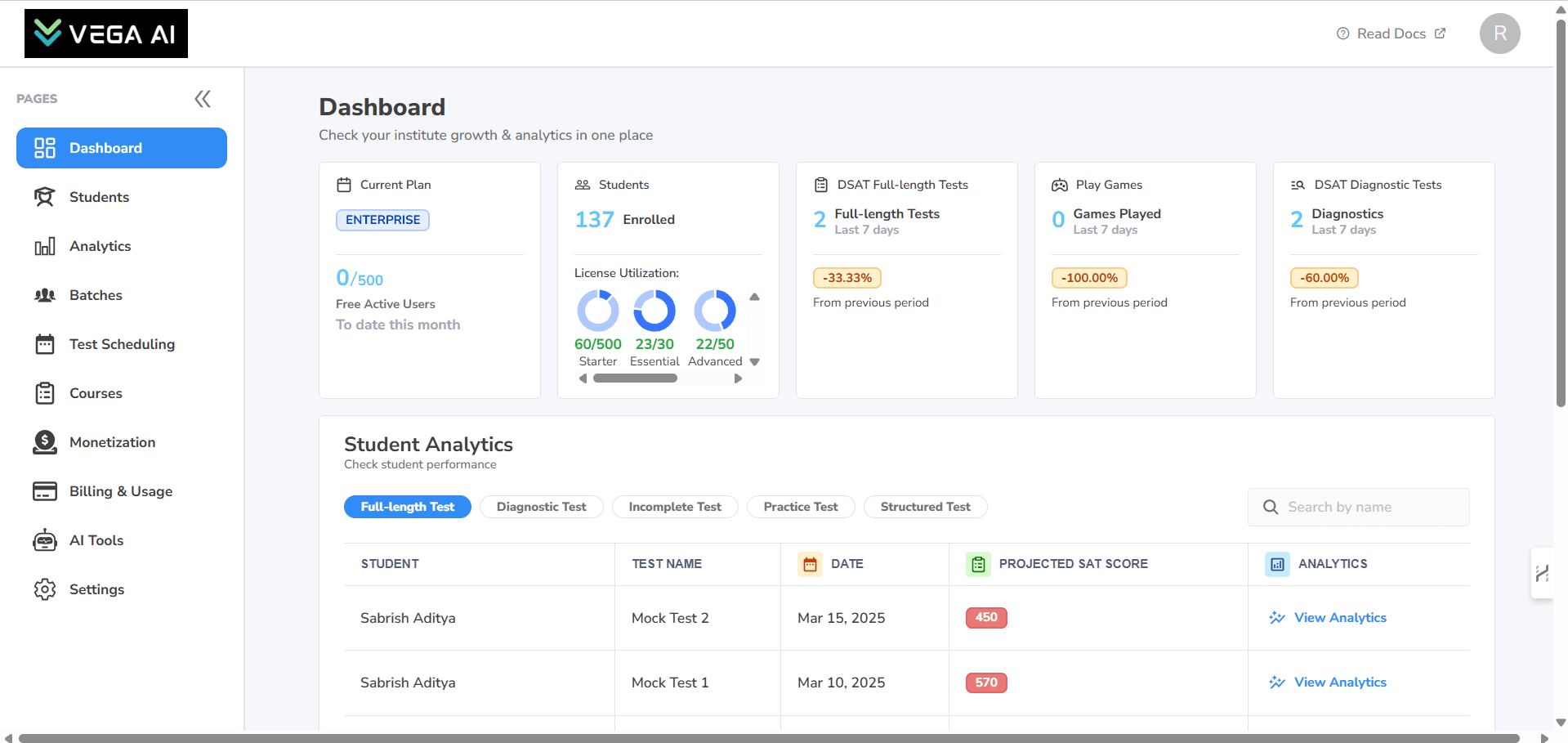
Task: Click the license horizontal scrollbar thumb
Action: [x=635, y=378]
